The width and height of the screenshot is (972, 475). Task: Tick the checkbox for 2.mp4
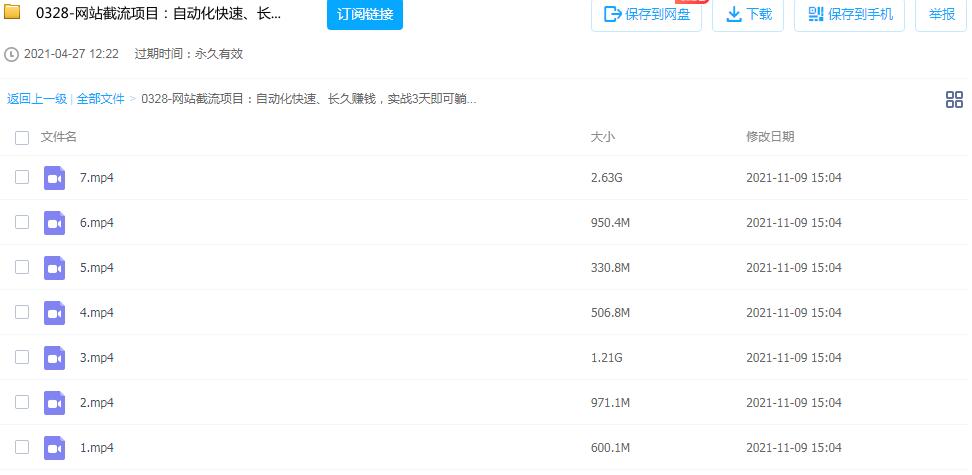22,402
